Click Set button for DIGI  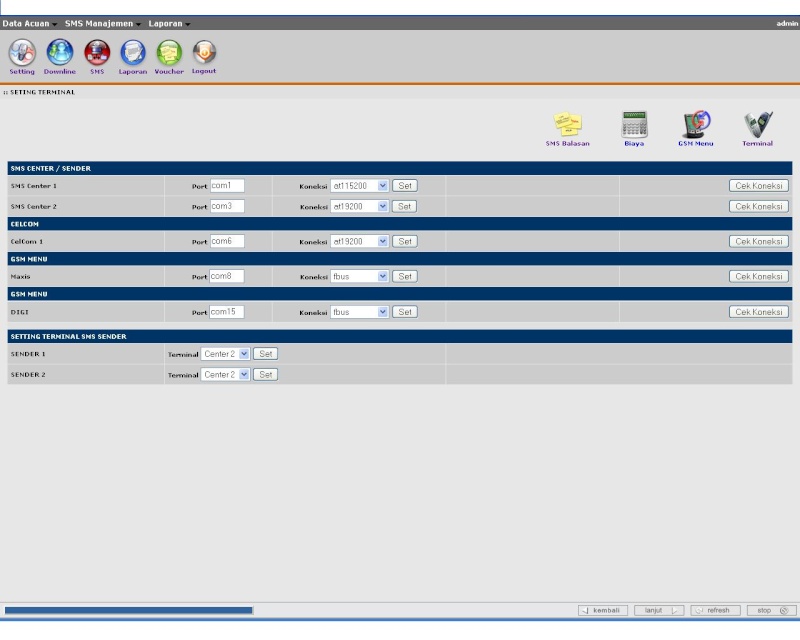(405, 312)
